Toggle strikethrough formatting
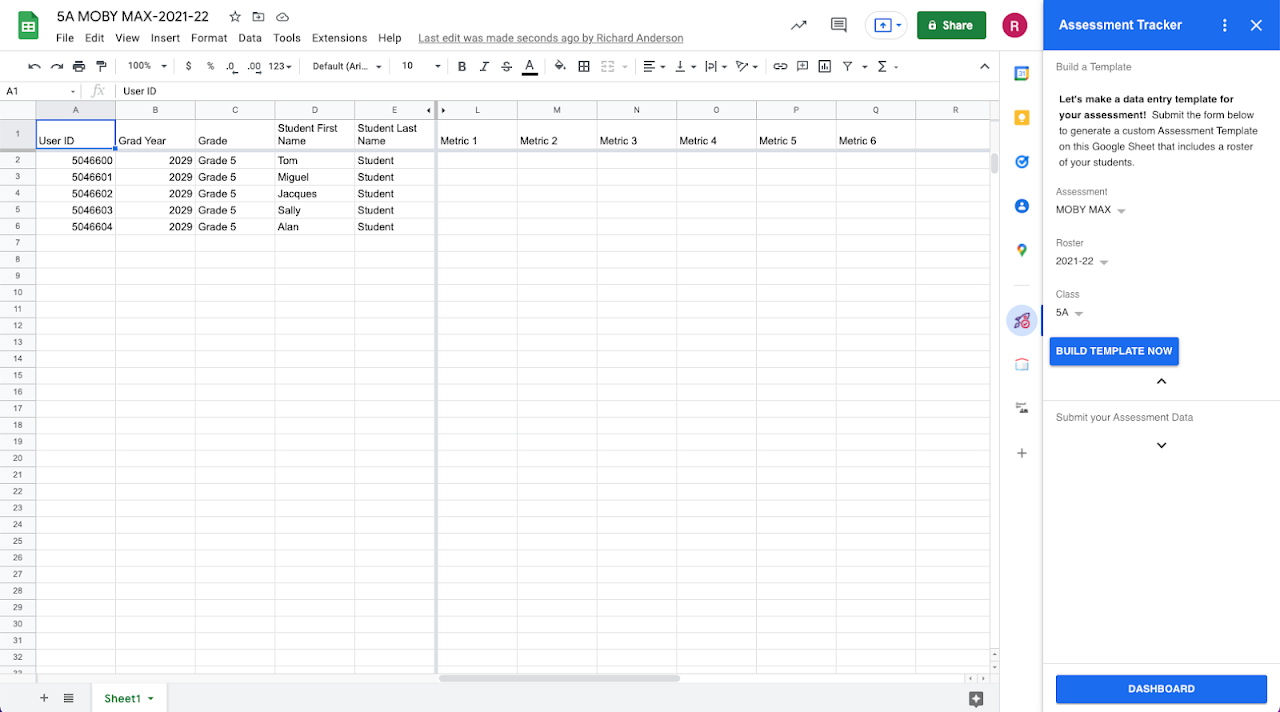 click(507, 66)
